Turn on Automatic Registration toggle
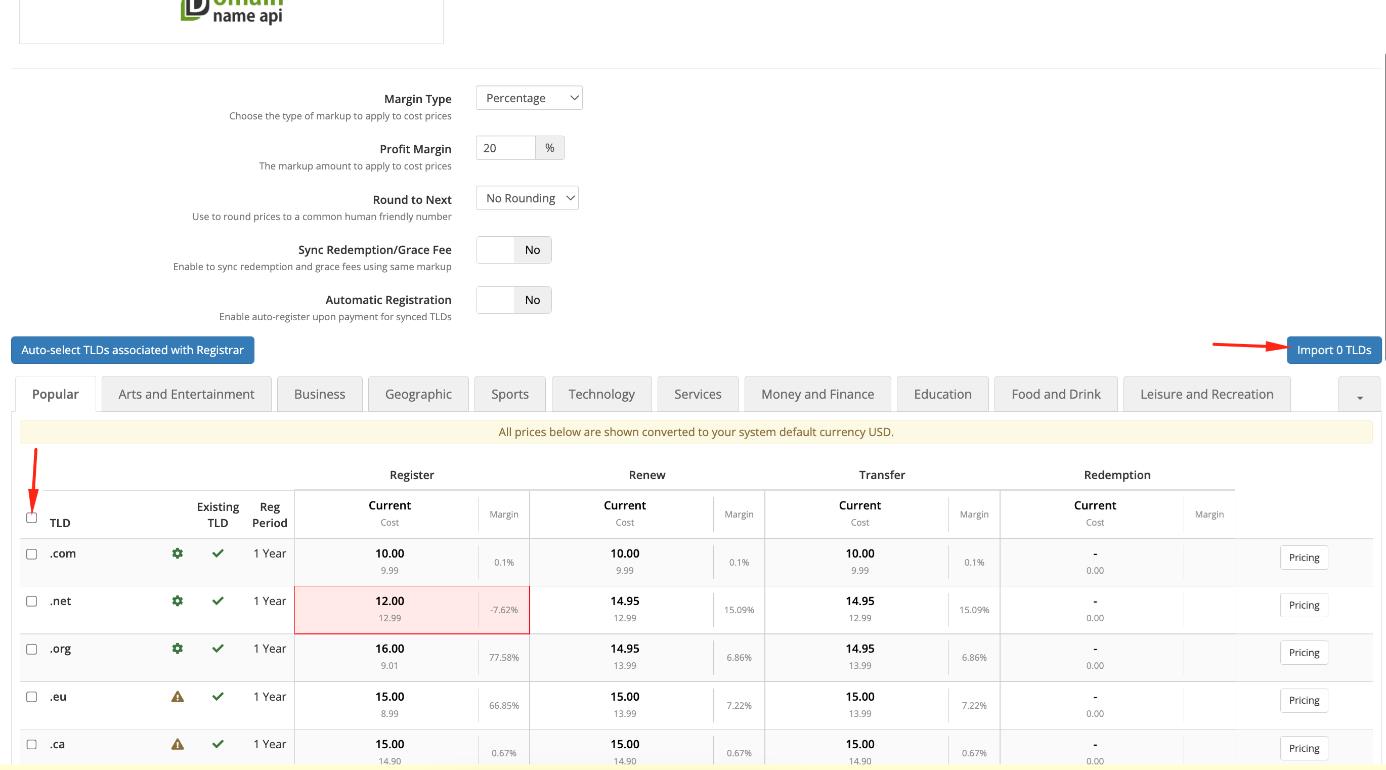Image resolution: width=1386 pixels, height=770 pixels. pos(513,300)
